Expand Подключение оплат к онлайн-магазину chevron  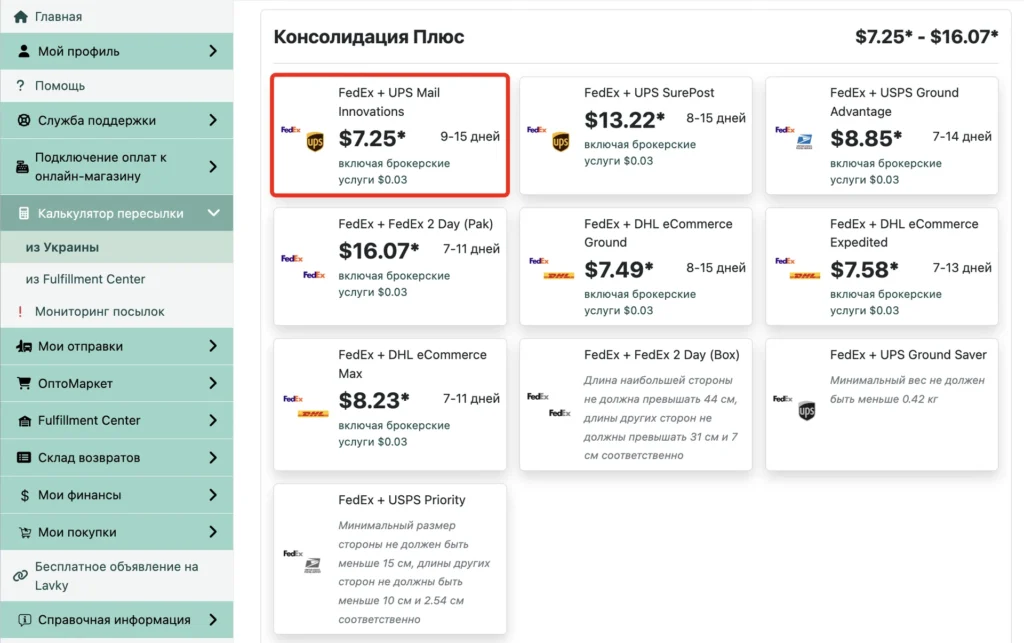click(x=213, y=167)
